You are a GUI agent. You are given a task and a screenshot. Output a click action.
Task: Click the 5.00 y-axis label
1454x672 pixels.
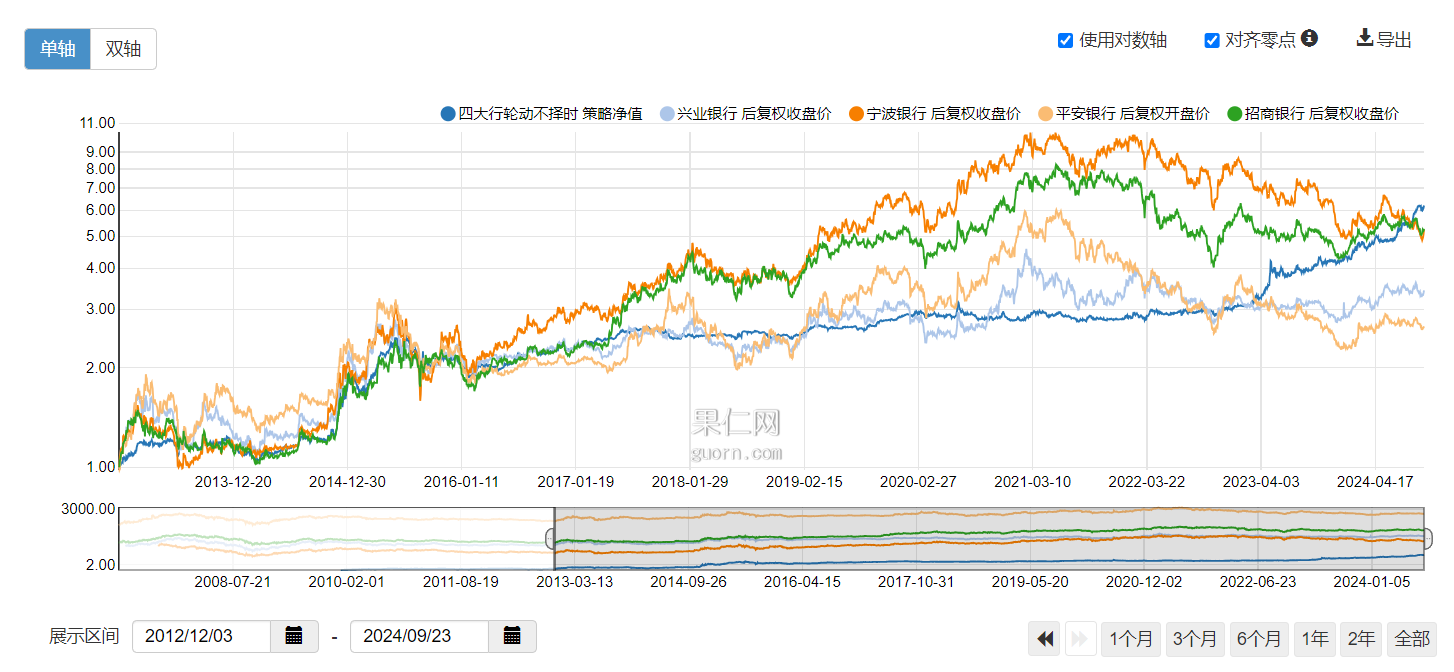tap(101, 236)
